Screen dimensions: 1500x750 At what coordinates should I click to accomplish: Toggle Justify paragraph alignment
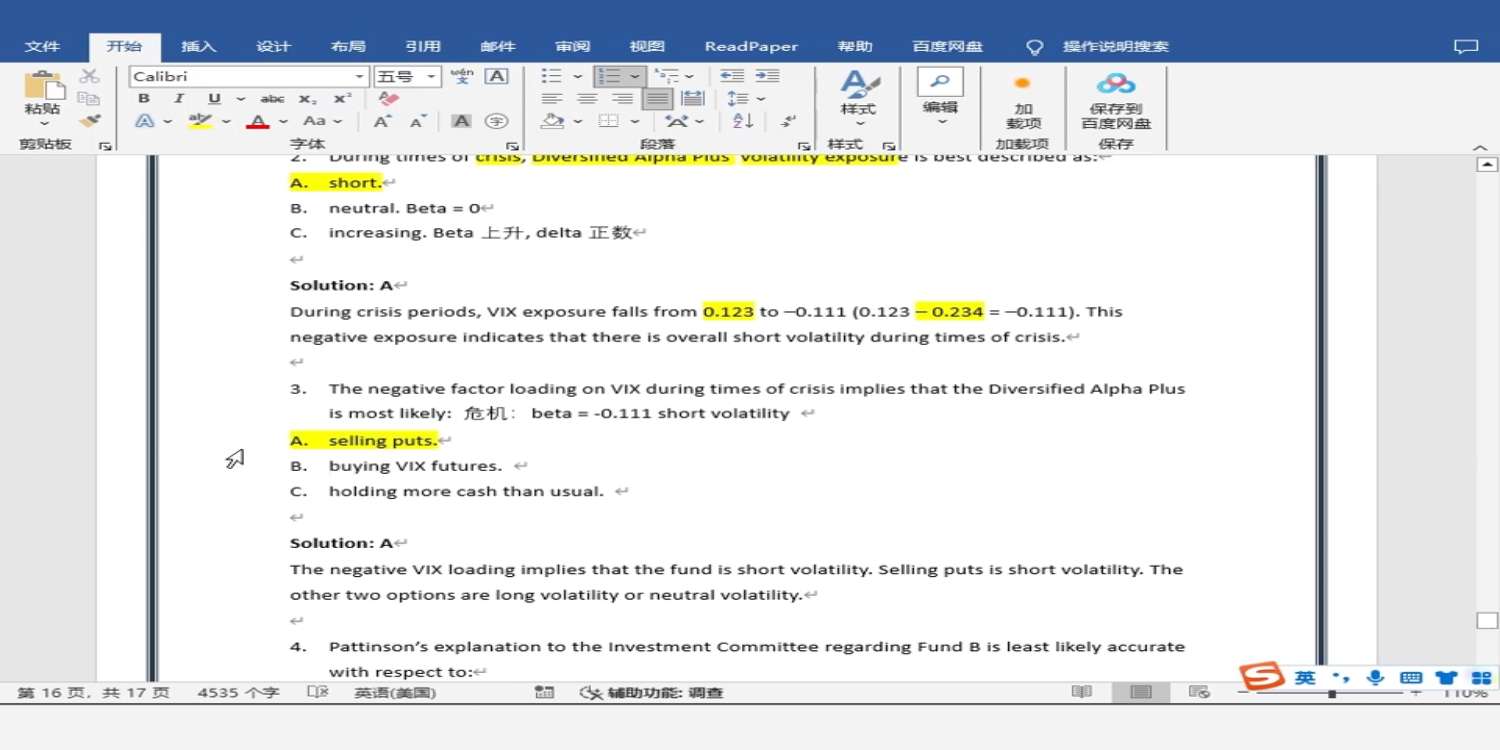point(657,99)
